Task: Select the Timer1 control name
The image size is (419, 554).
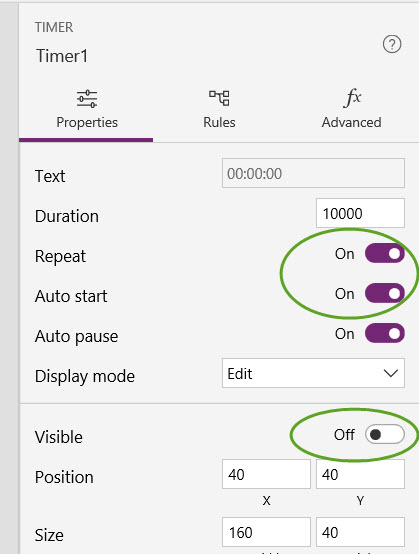Action: coord(62,56)
